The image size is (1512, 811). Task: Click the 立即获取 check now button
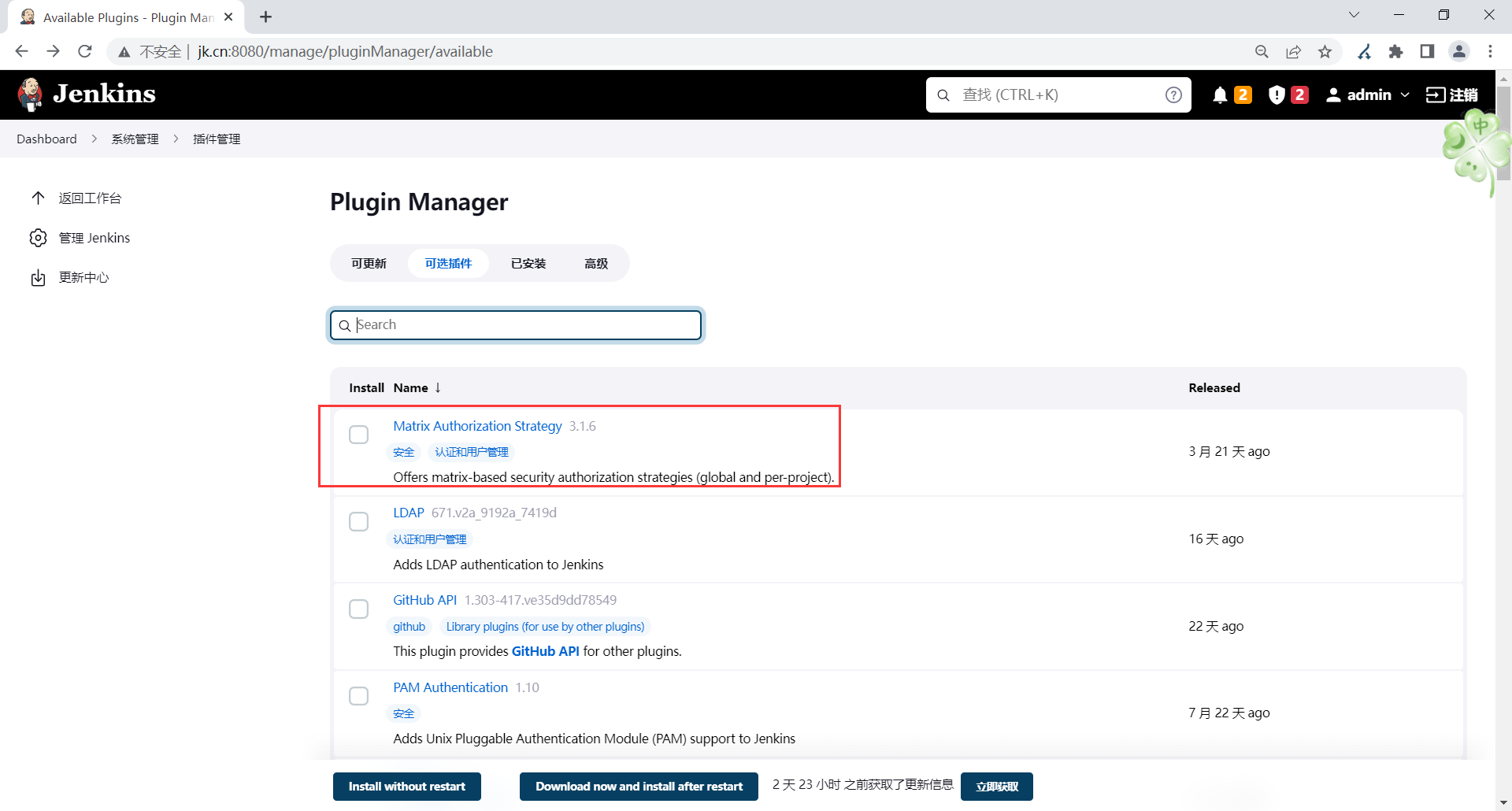tap(997, 787)
